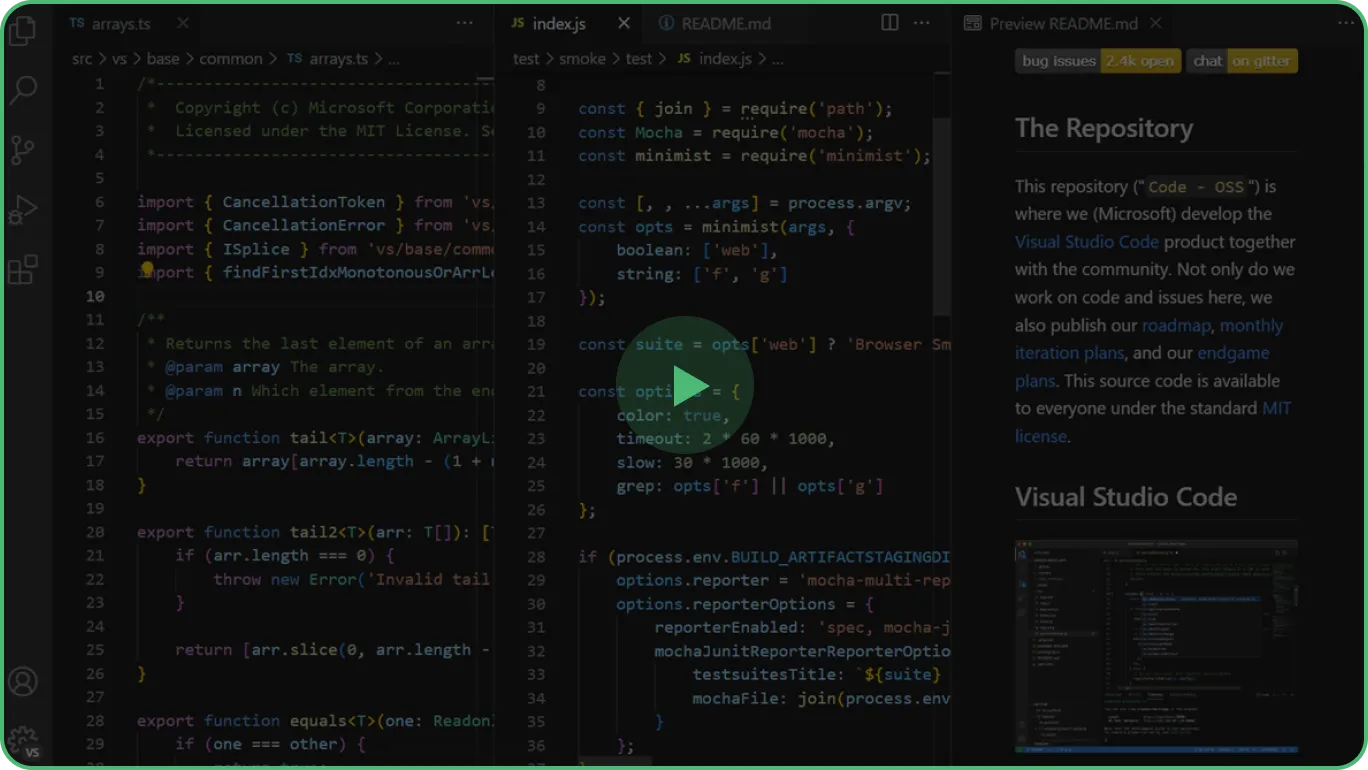Image resolution: width=1368 pixels, height=770 pixels.
Task: Click the TS icon in the arrays.ts breadcrumb
Action: click(294, 59)
